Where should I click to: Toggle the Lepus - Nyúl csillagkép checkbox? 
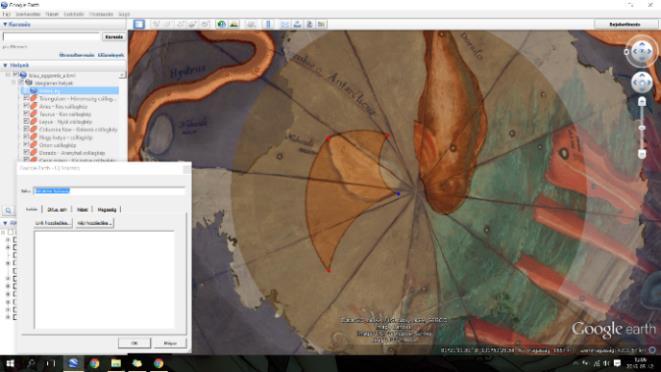click(x=26, y=121)
